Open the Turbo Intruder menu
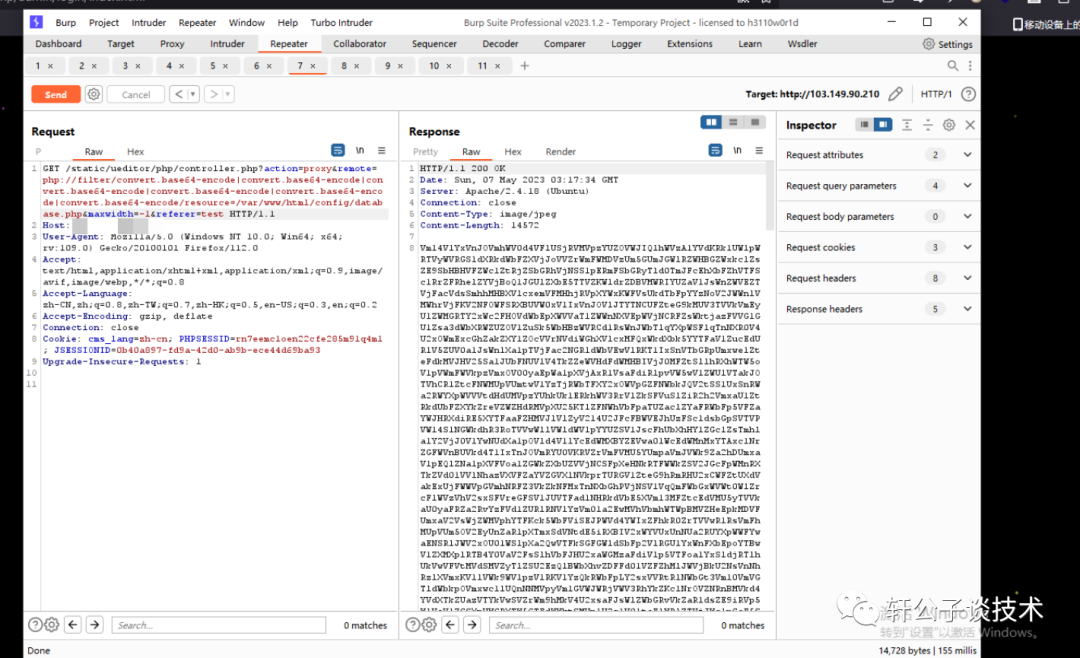The height and width of the screenshot is (658, 1080). point(341,23)
